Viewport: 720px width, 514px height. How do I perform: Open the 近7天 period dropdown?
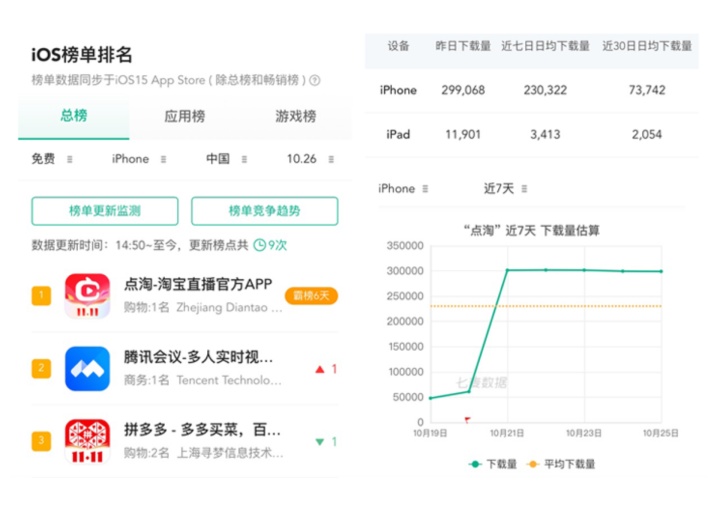click(506, 189)
